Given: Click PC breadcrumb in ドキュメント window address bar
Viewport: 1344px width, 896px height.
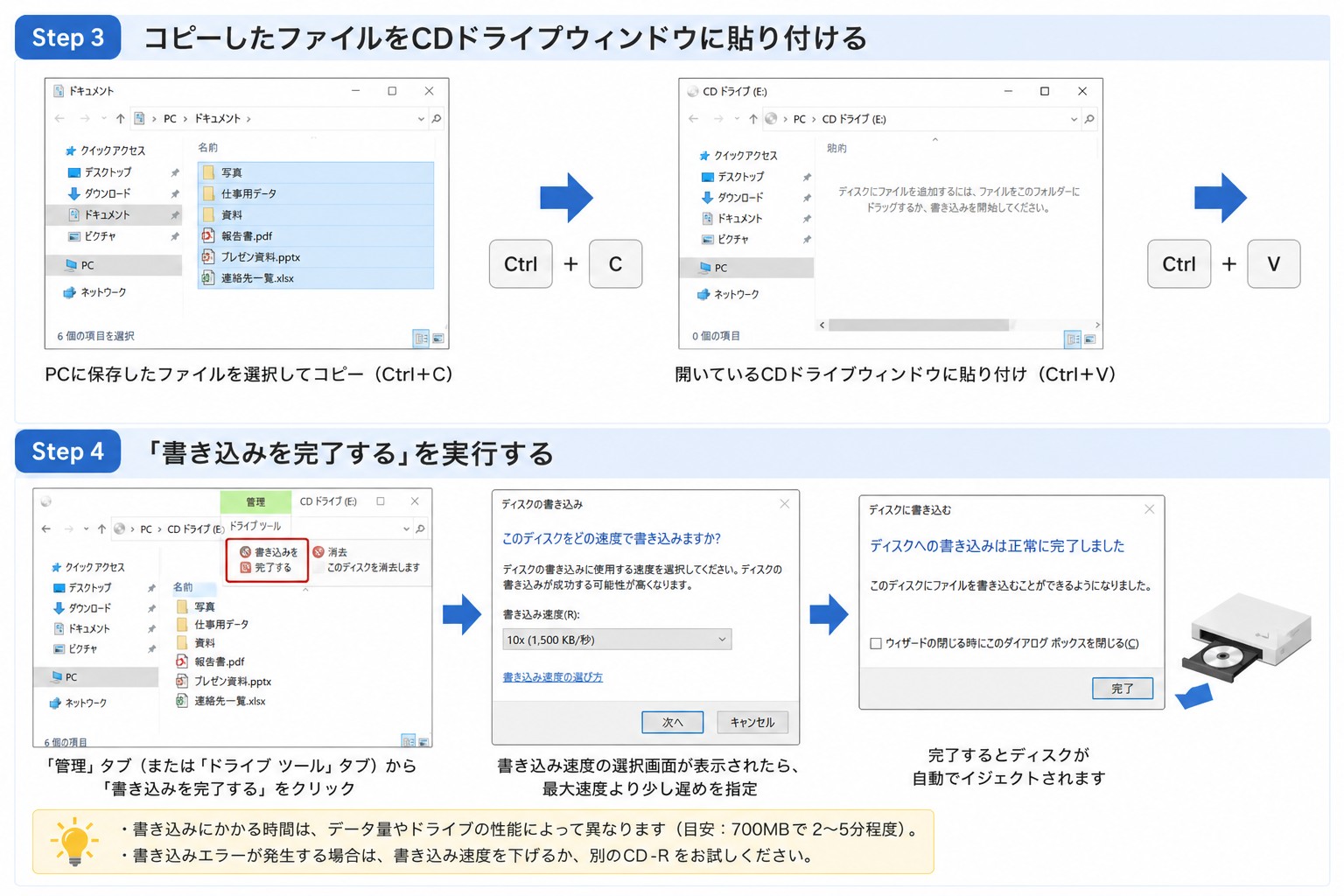Looking at the screenshot, I should (170, 118).
